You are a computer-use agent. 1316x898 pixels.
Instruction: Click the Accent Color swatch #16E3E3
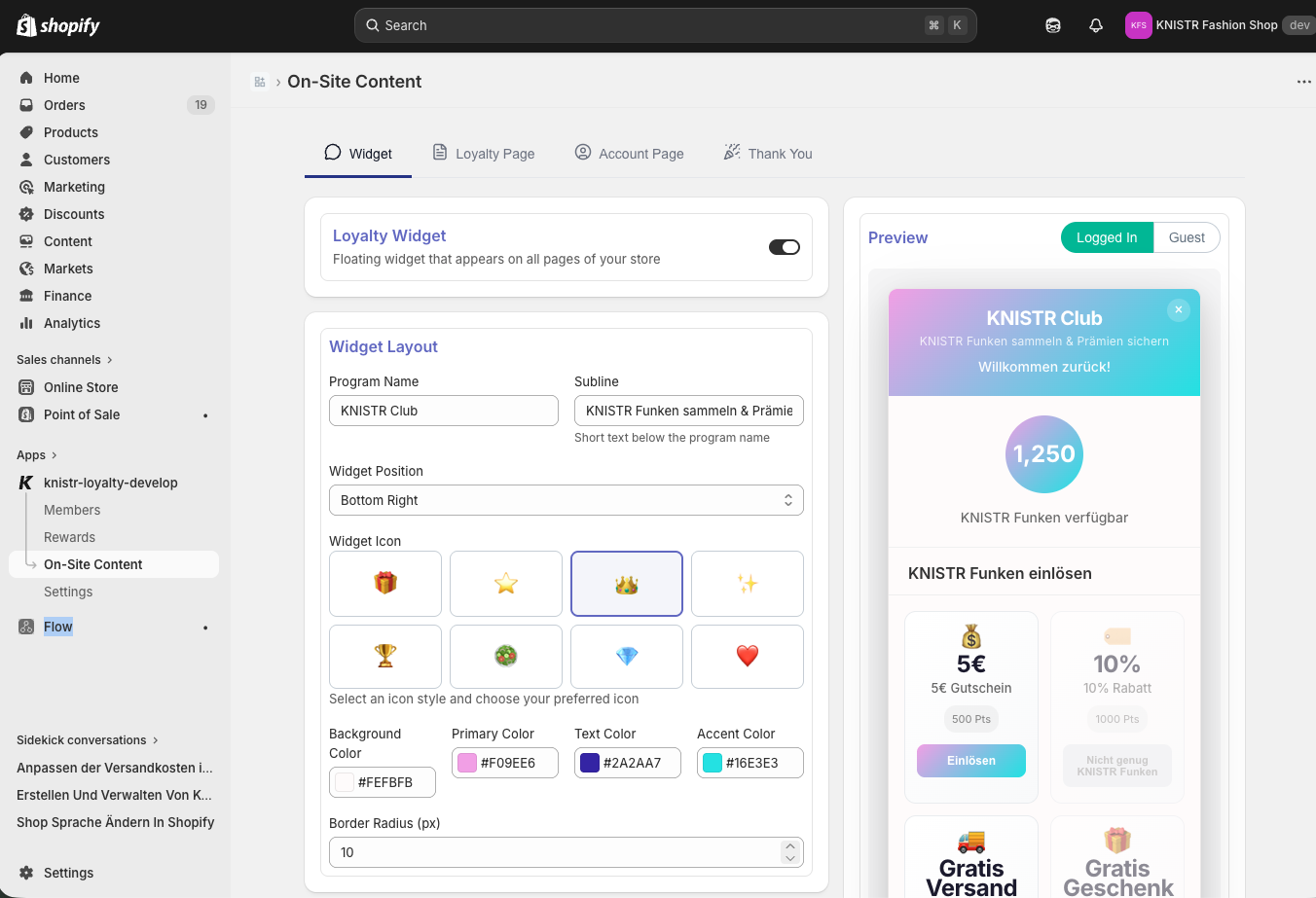713,763
